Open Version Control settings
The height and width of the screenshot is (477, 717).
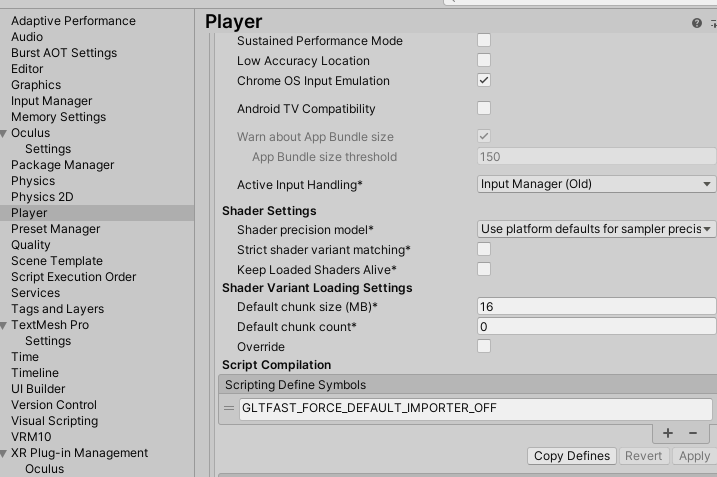click(54, 405)
